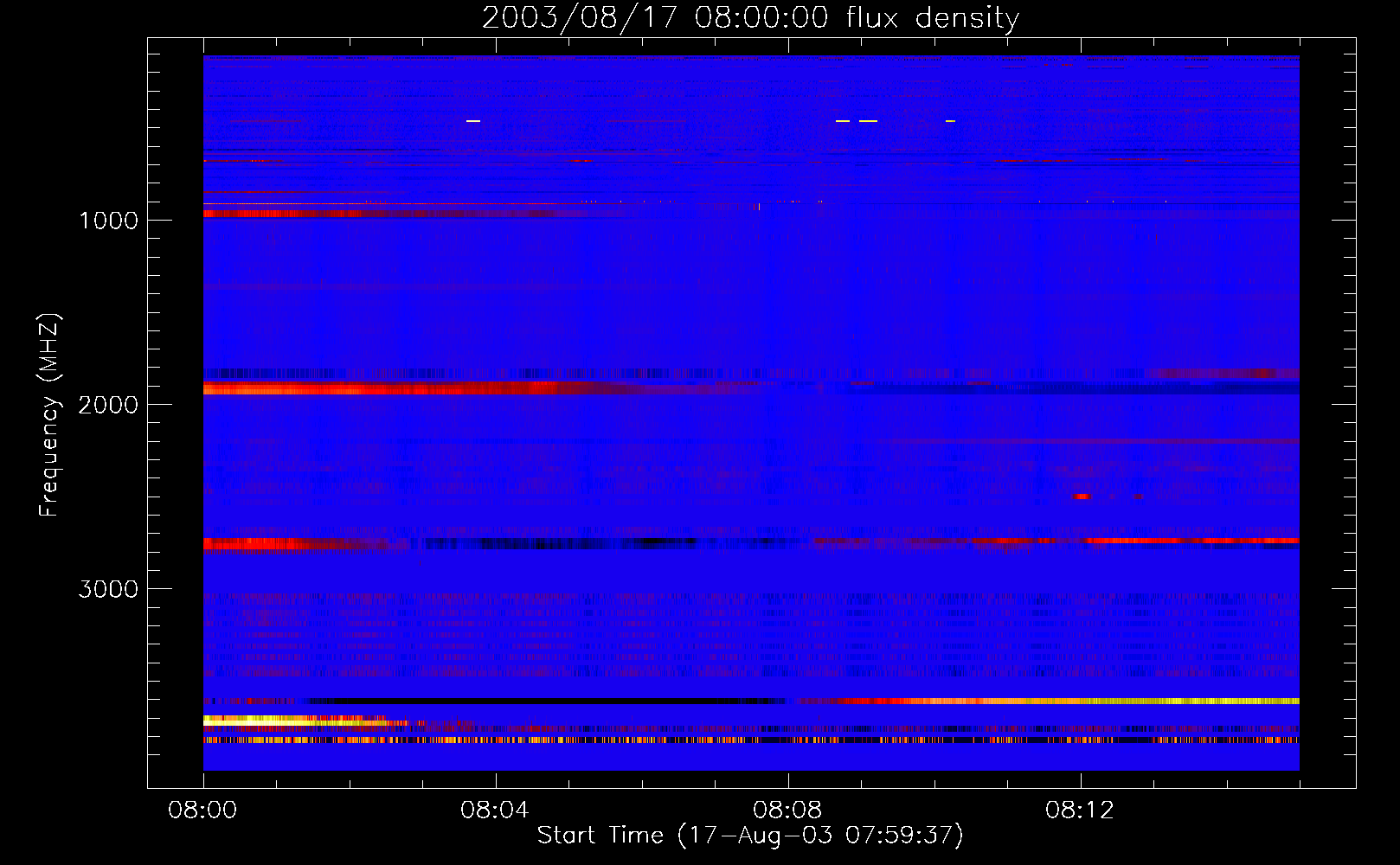The image size is (1400, 865).
Task: Click the 'Frequency (MHZ)' axis label
Action: [50, 415]
